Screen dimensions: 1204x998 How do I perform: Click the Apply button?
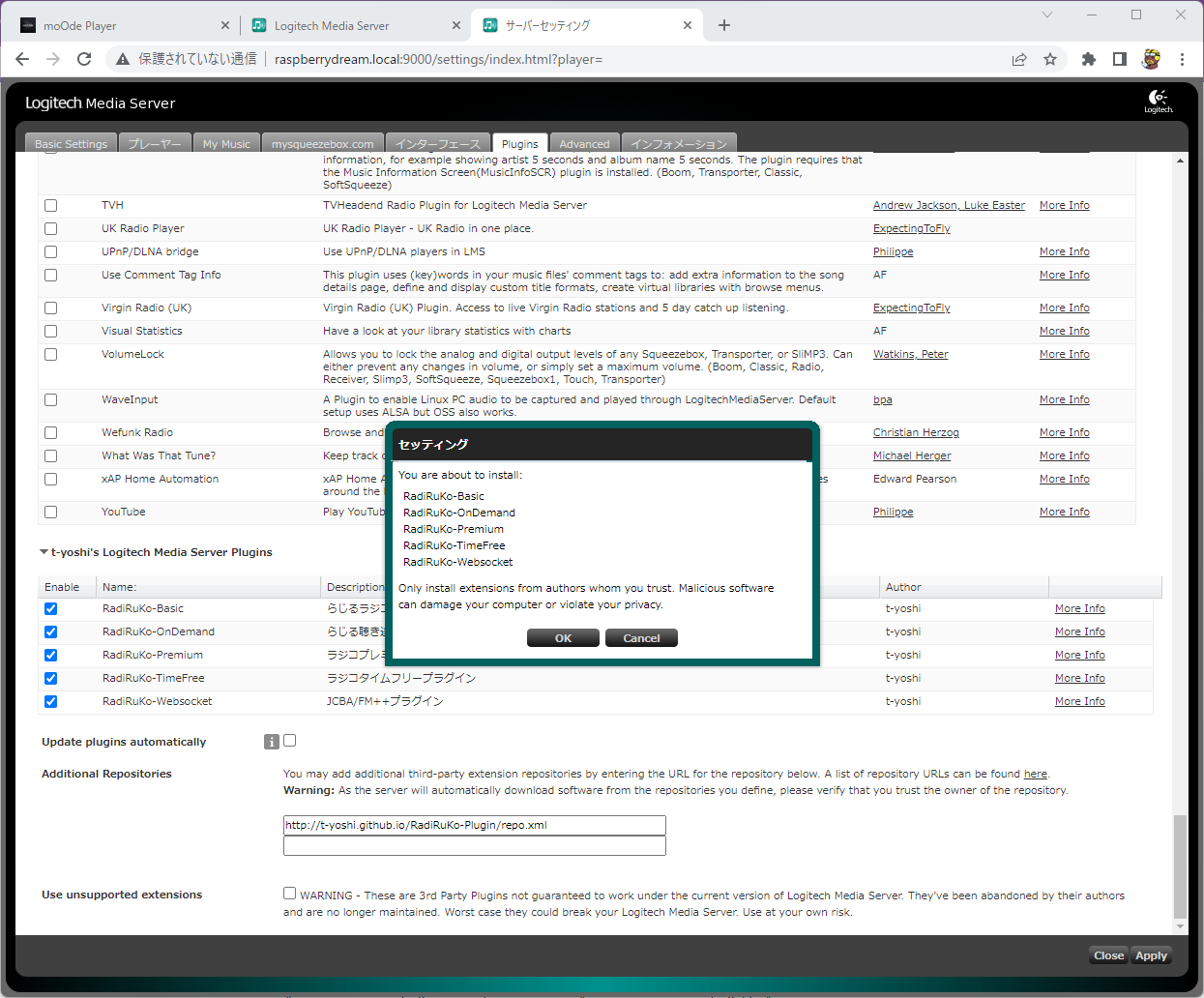[x=1151, y=955]
